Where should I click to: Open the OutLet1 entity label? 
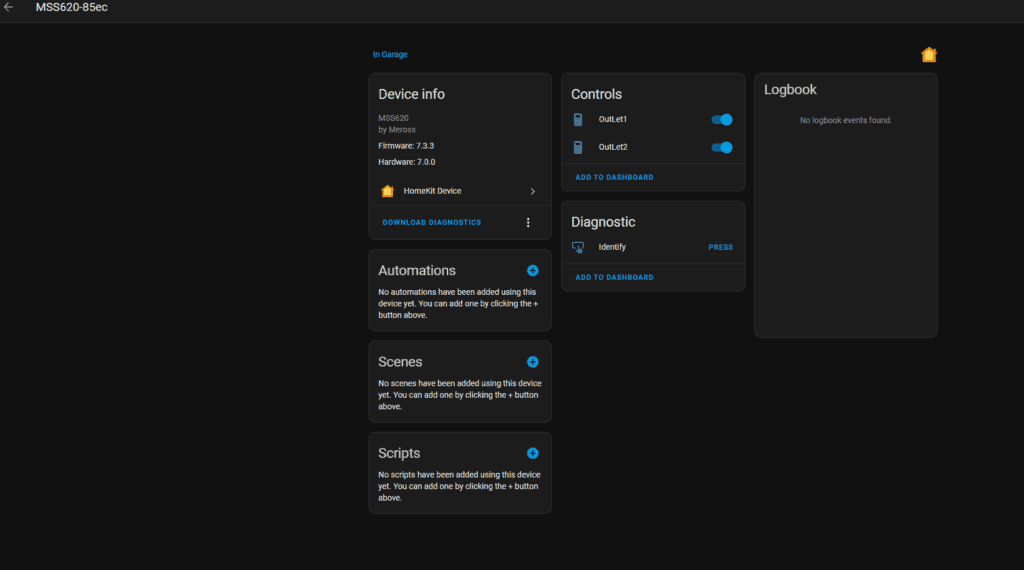613,120
